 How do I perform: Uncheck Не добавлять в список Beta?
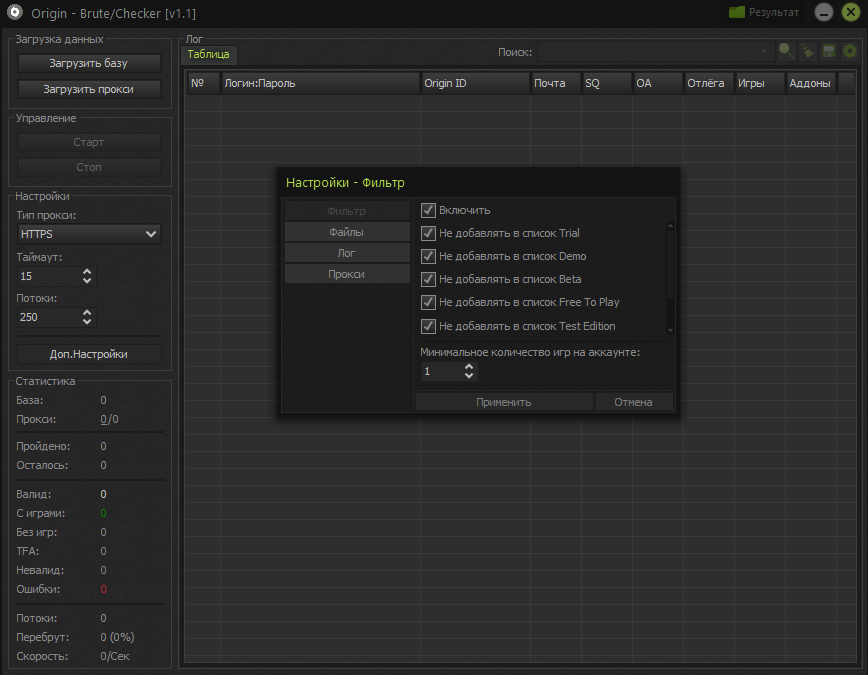point(428,279)
